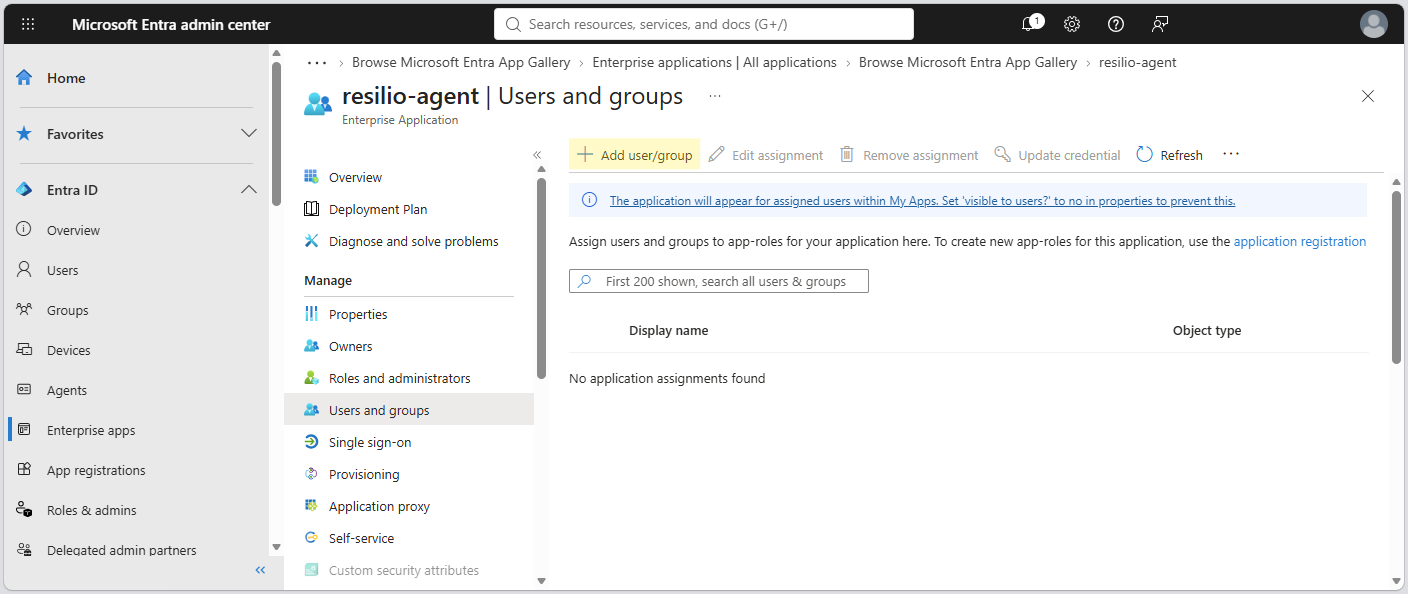Click the first Browse Microsoft Entra App Gallery breadcrumb
1408x594 pixels.
point(461,62)
